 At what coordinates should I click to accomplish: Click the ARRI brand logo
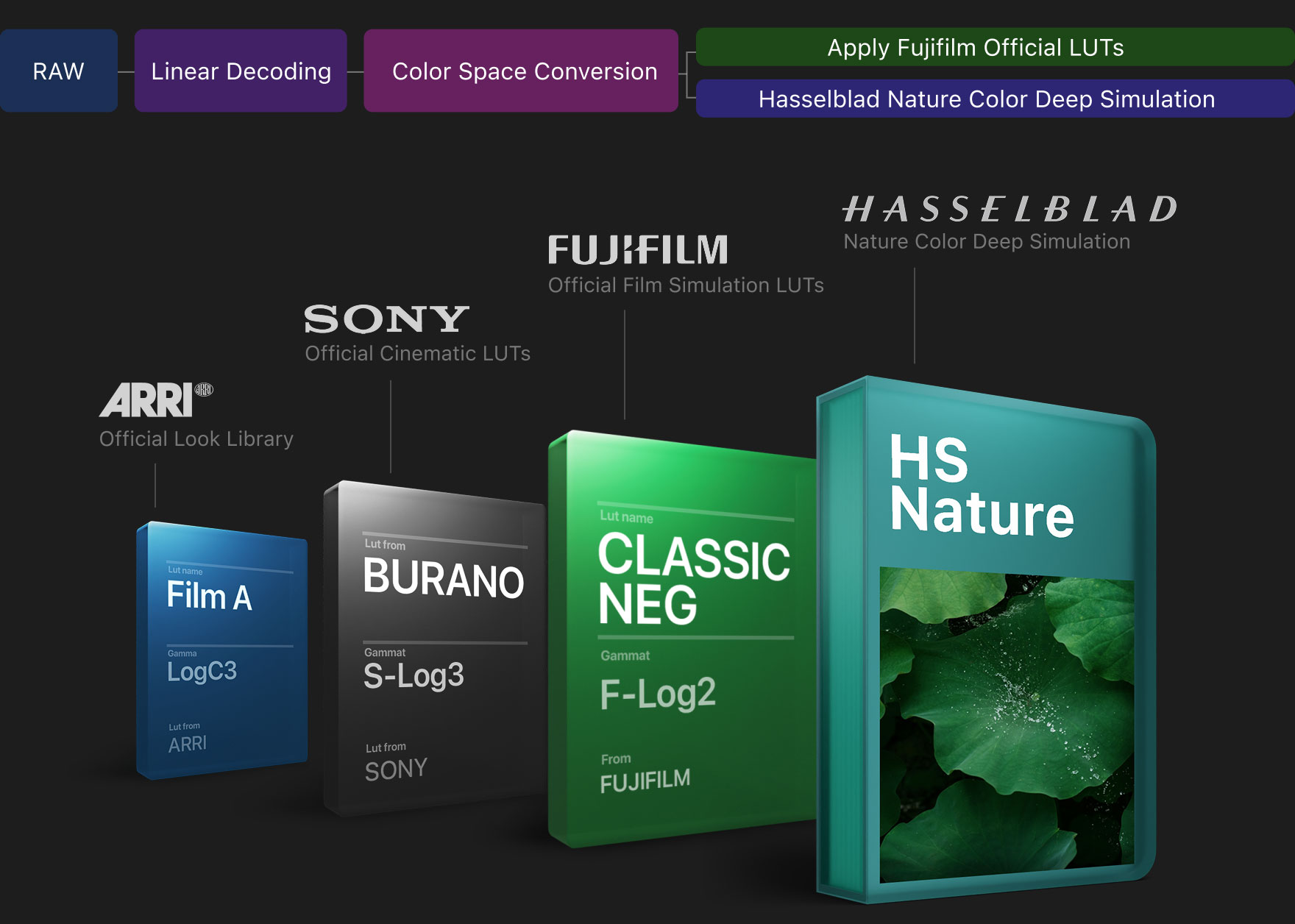[x=156, y=400]
